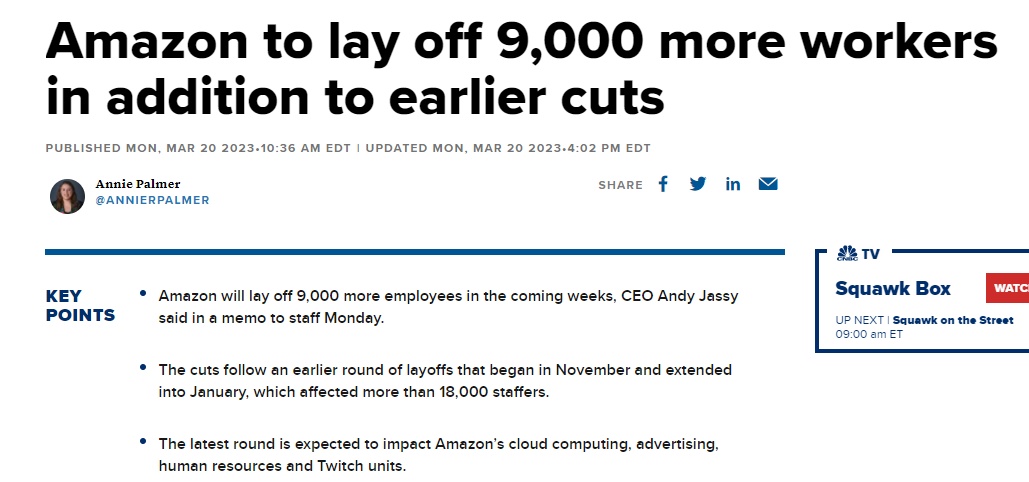The image size is (1029, 482).
Task: Click the KEY POINTS heading
Action: (x=80, y=305)
